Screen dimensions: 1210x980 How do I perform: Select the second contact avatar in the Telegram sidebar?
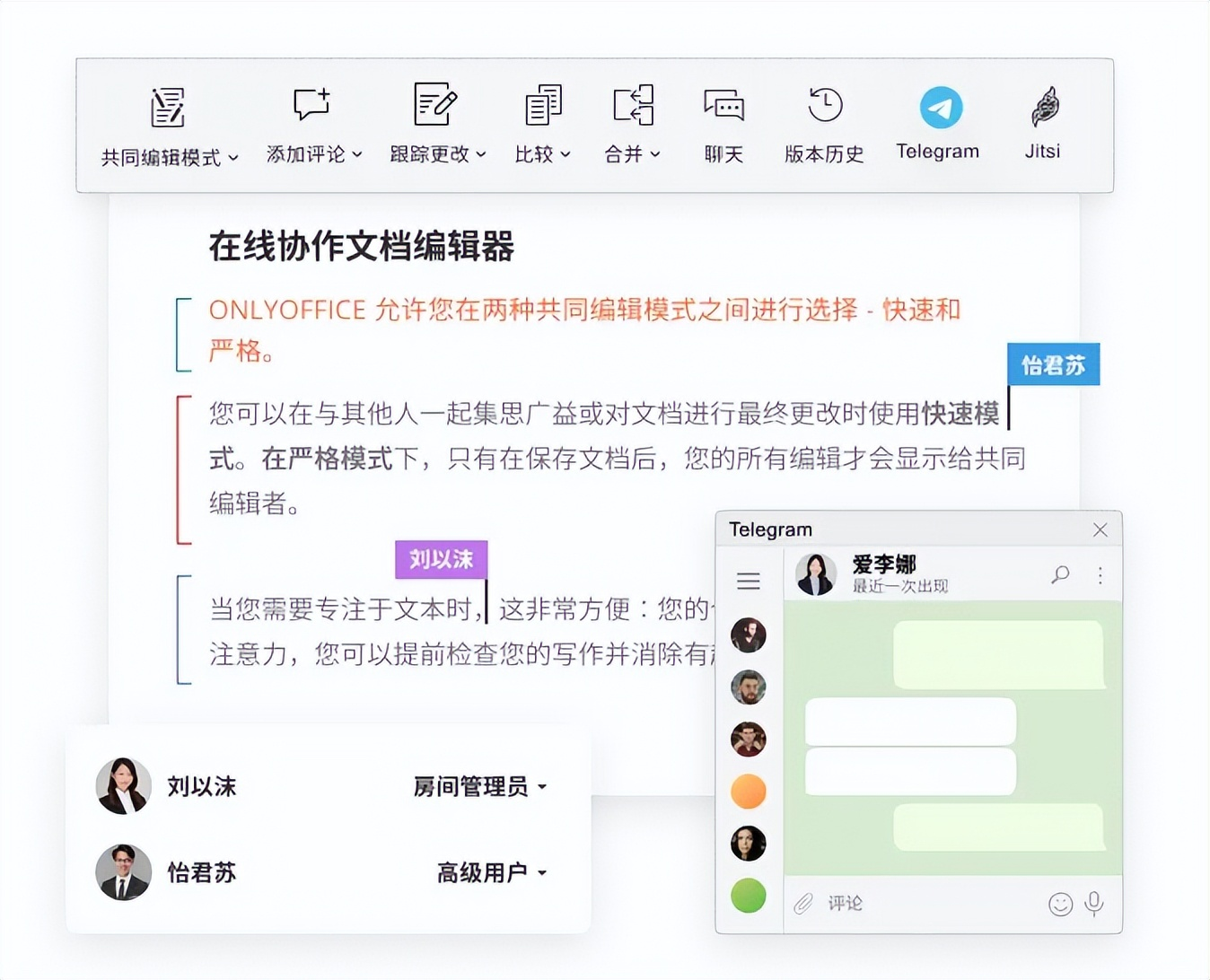coord(749,687)
